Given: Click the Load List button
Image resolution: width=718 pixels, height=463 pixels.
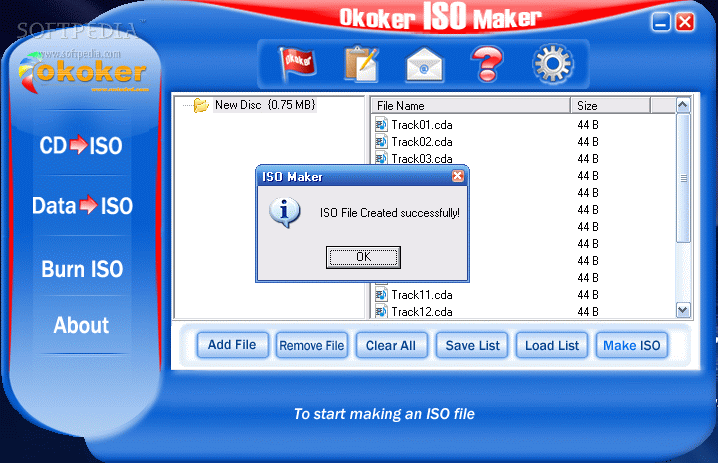Looking at the screenshot, I should [552, 345].
